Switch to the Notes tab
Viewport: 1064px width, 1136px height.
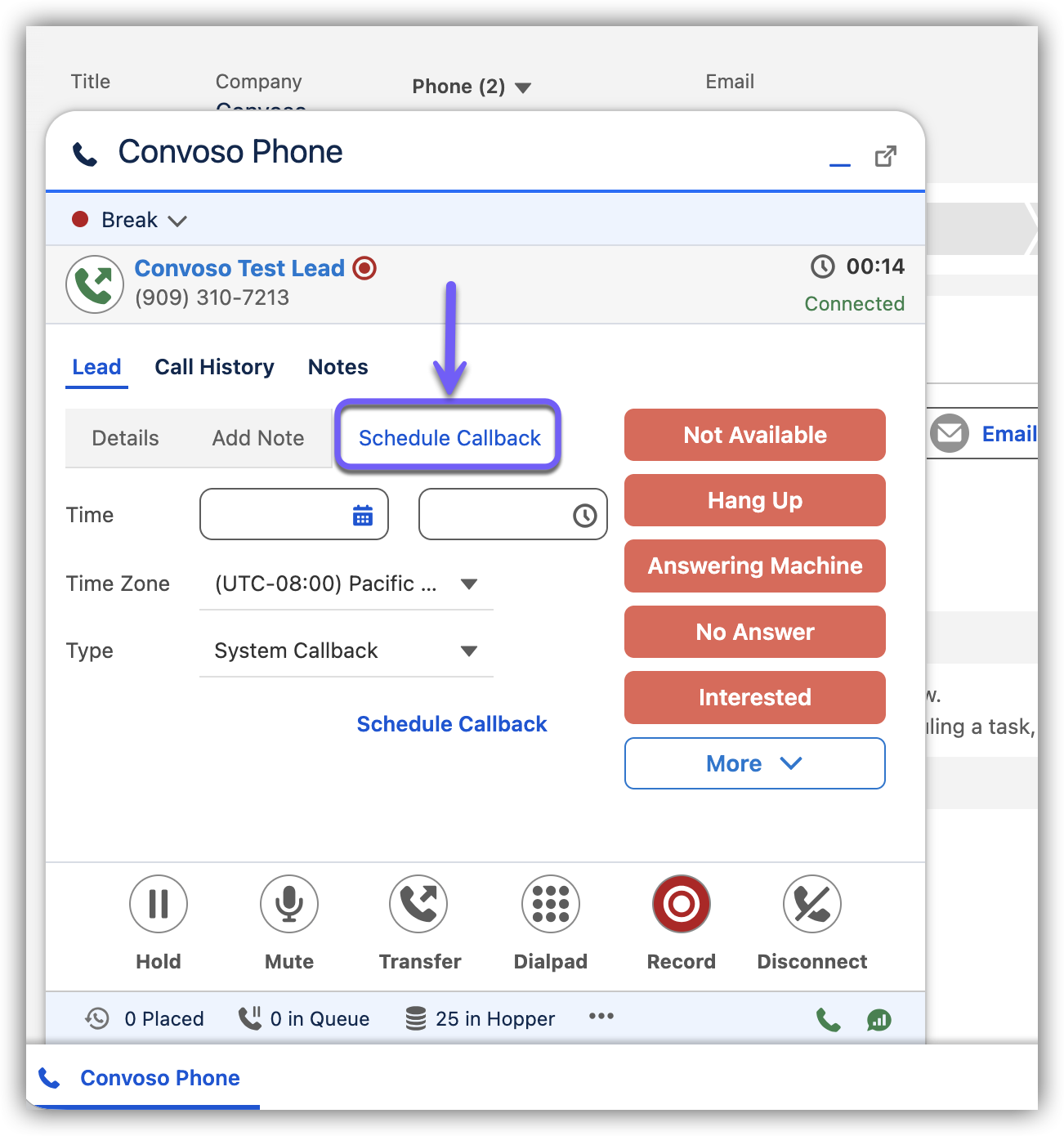pyautogui.click(x=338, y=367)
